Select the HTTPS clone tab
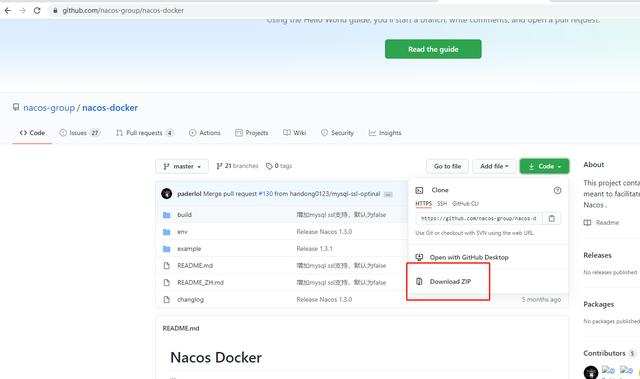640x379 pixels. tap(423, 203)
